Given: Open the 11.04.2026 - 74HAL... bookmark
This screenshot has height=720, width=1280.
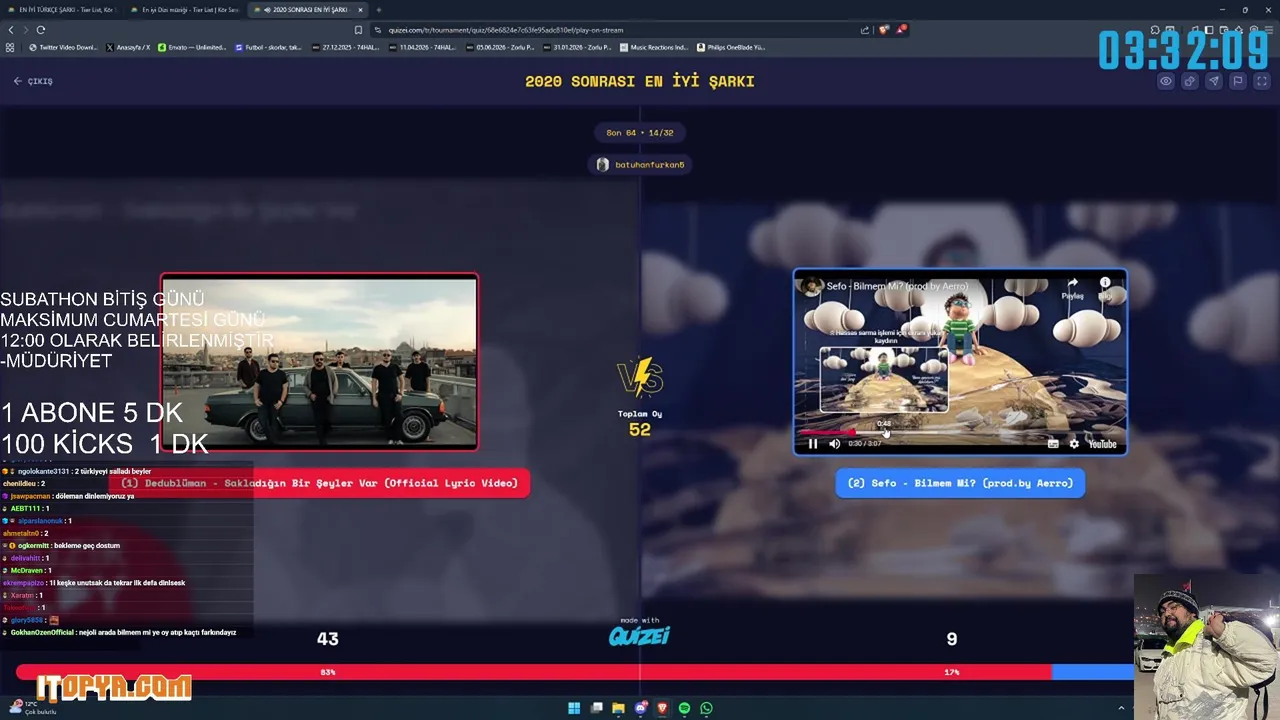Looking at the screenshot, I should (x=423, y=47).
